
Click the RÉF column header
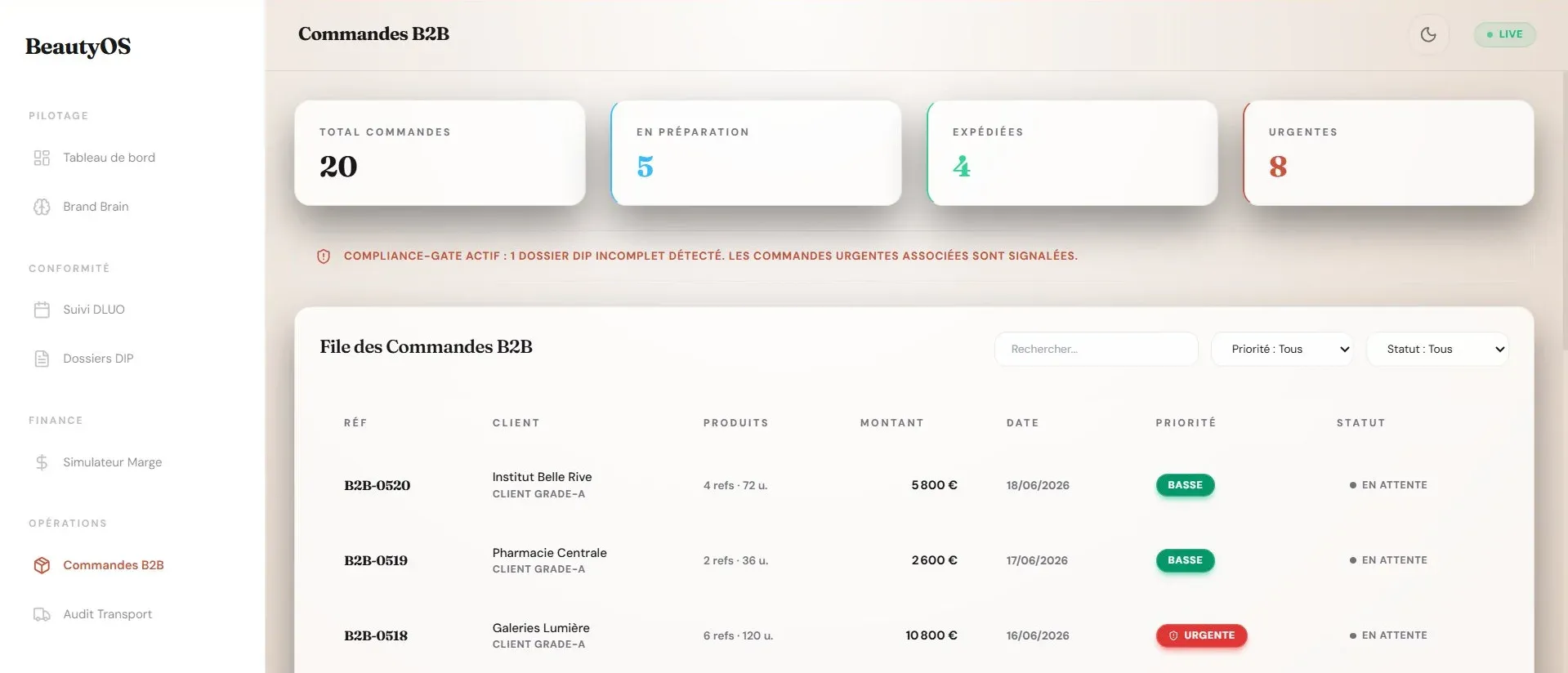(355, 423)
